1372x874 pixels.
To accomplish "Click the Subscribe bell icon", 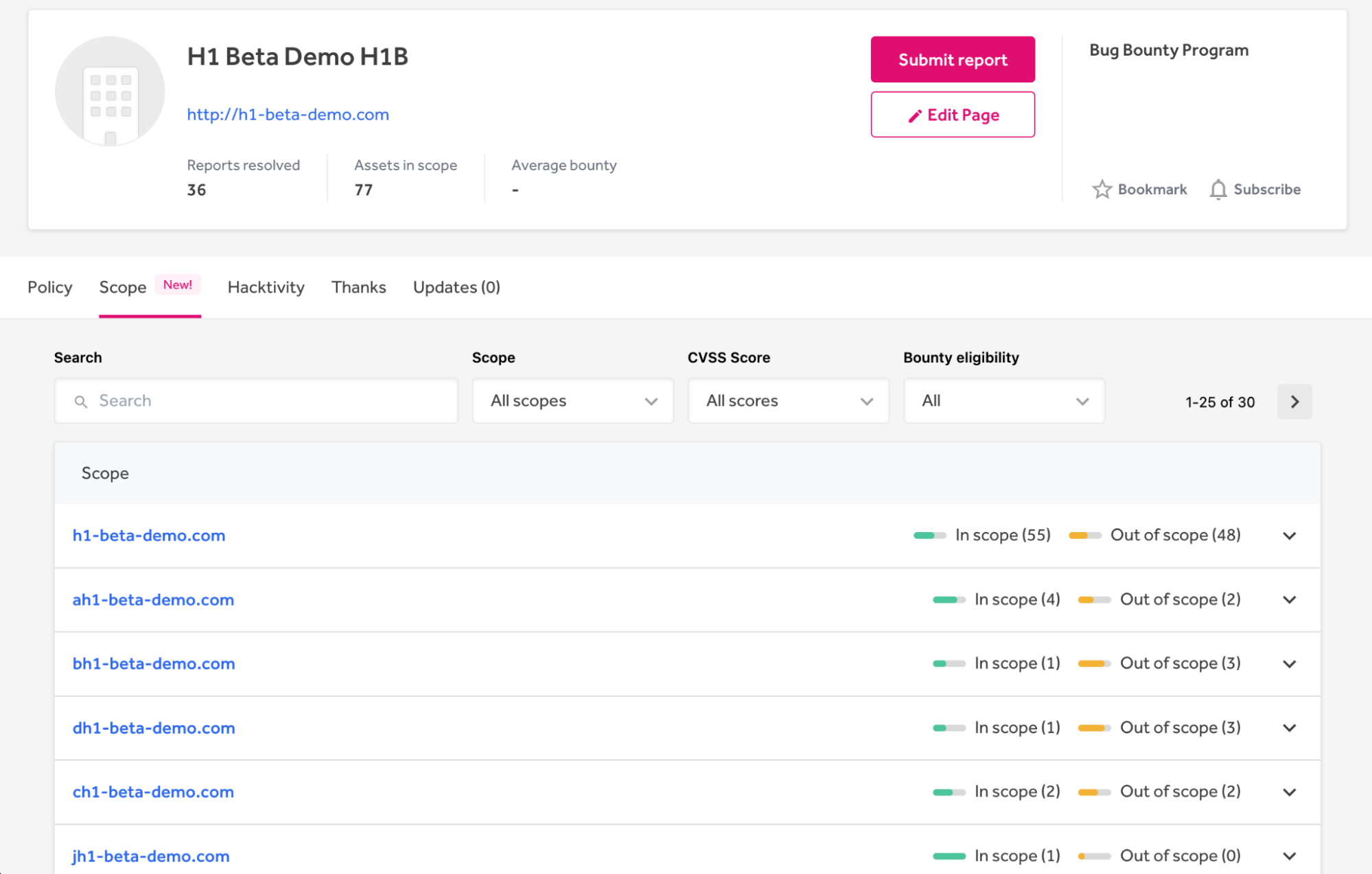I will coord(1218,189).
